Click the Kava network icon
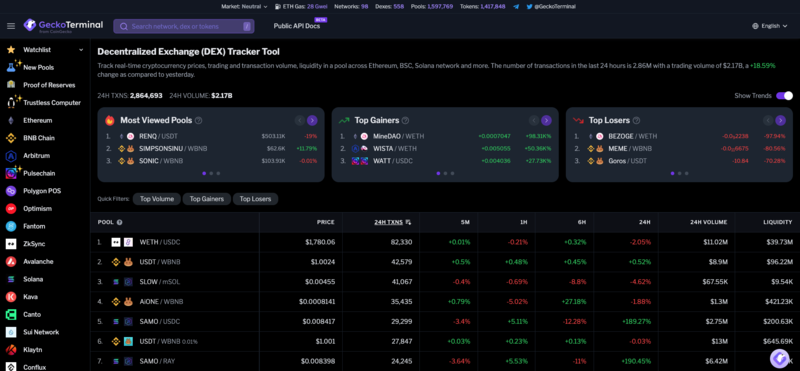 [11, 296]
